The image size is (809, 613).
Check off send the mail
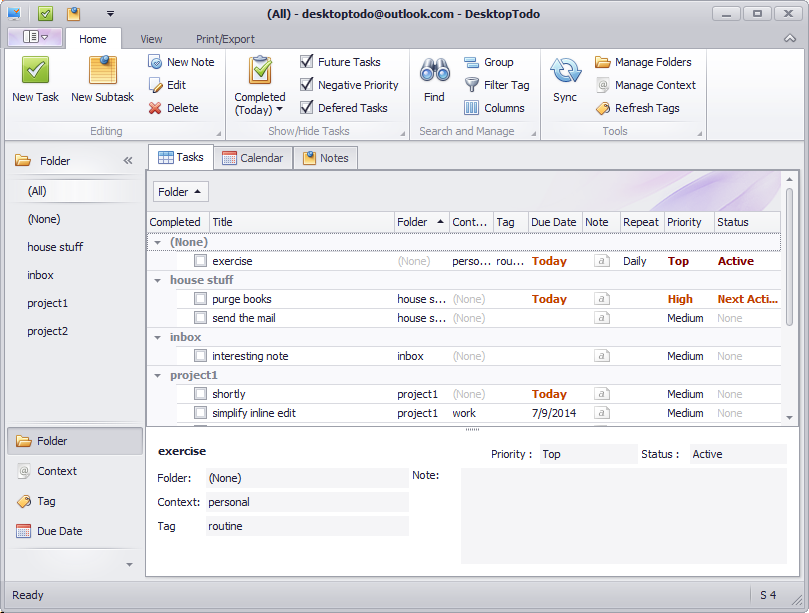pyautogui.click(x=200, y=318)
